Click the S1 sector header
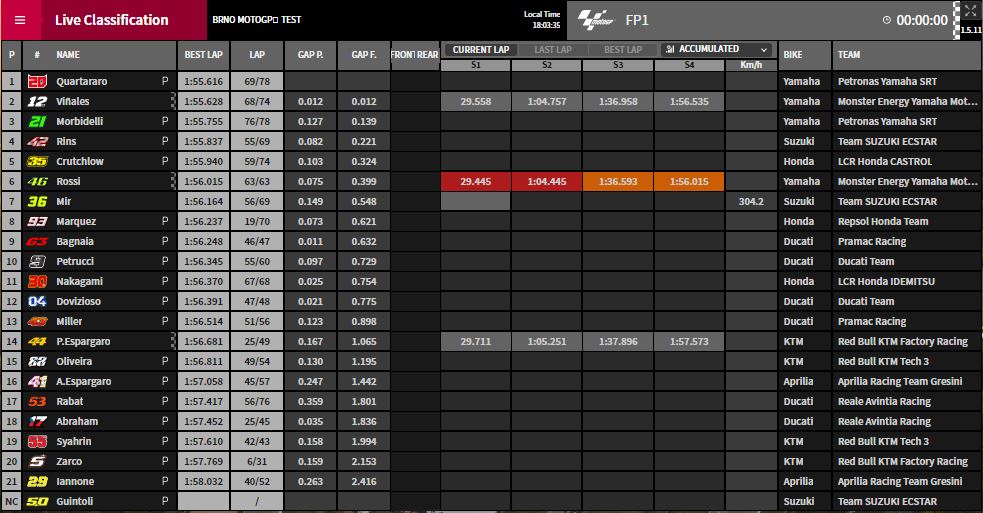Screen dimensions: 983x513 pos(476,65)
